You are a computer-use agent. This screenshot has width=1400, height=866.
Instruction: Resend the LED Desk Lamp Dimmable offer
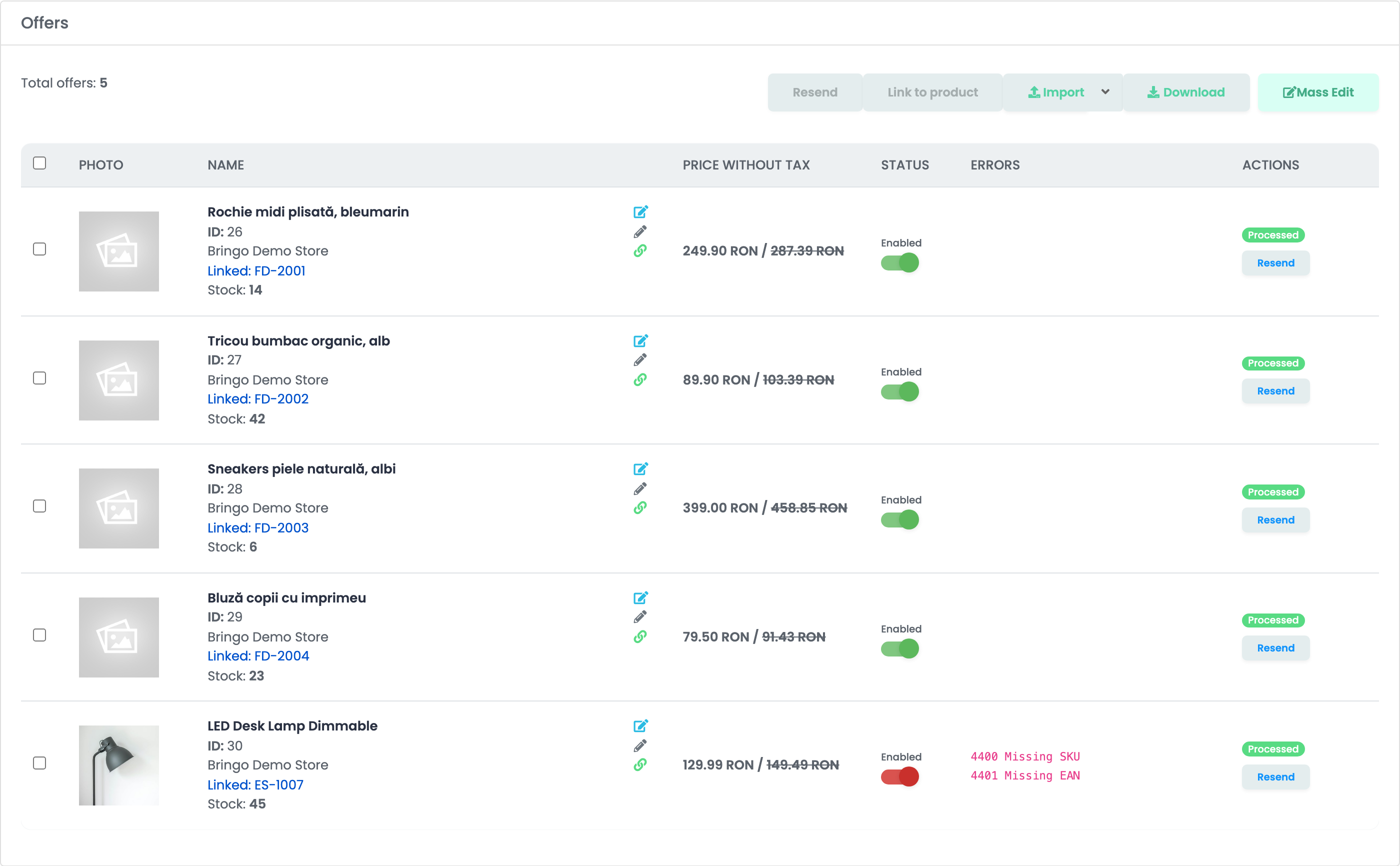1275,777
